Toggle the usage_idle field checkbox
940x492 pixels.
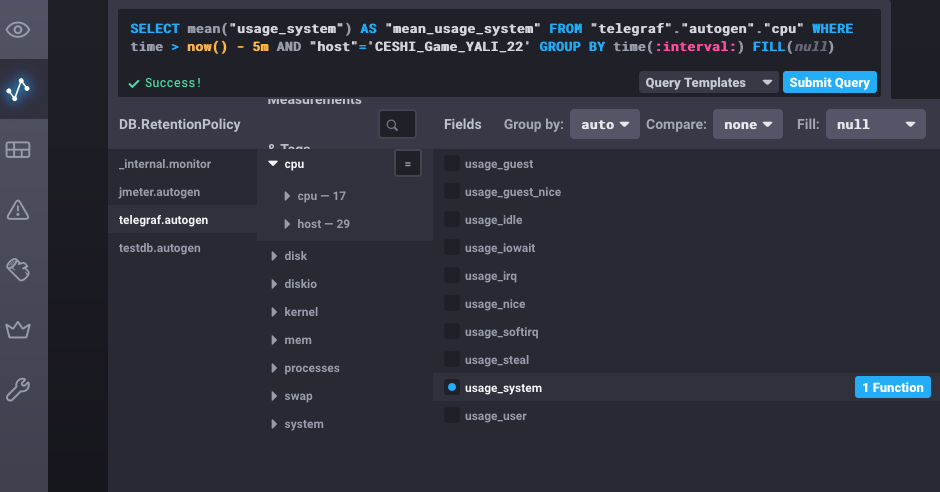tap(451, 219)
